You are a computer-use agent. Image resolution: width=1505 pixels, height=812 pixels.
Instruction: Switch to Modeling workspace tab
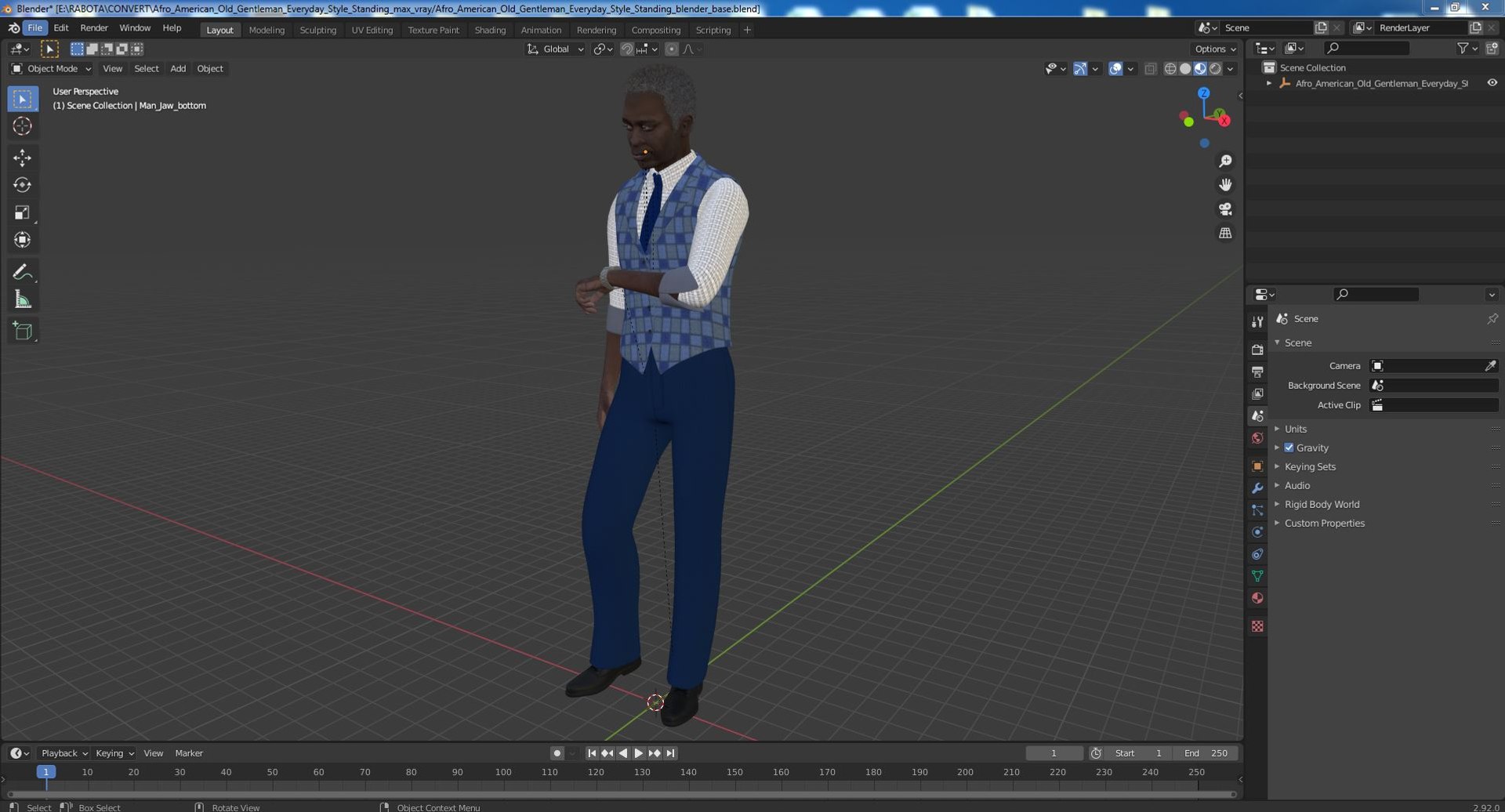(267, 30)
